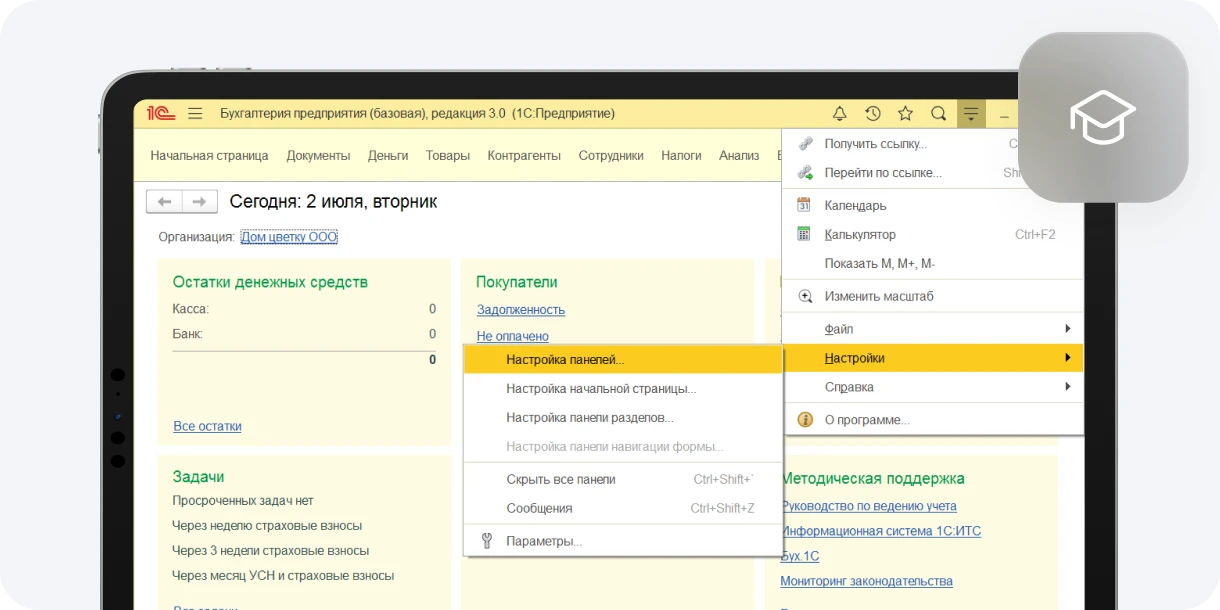Open the history clock icon

coord(873,114)
